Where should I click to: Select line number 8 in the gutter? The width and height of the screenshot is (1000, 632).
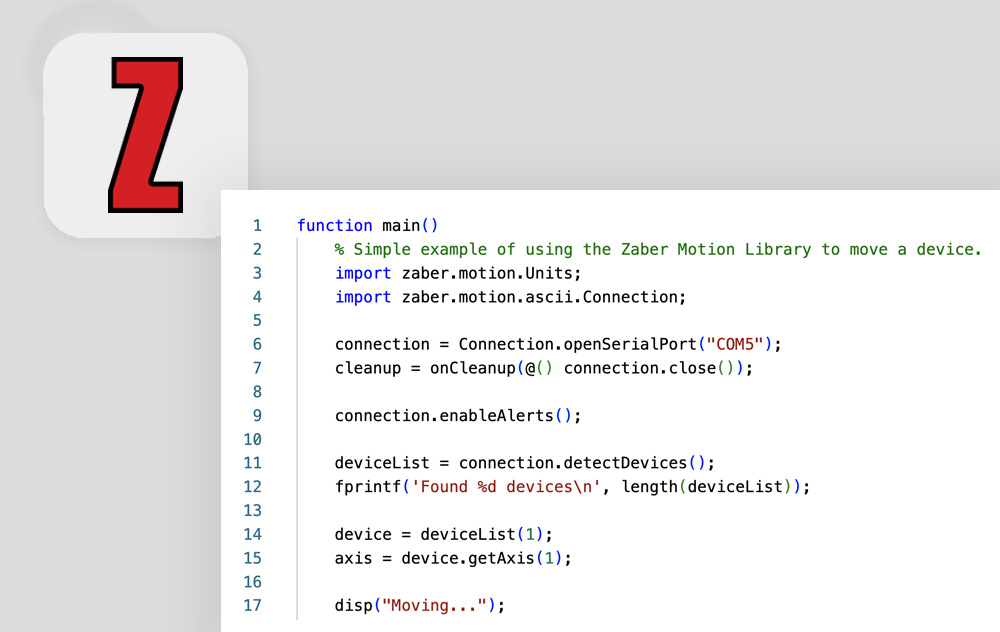(x=257, y=392)
